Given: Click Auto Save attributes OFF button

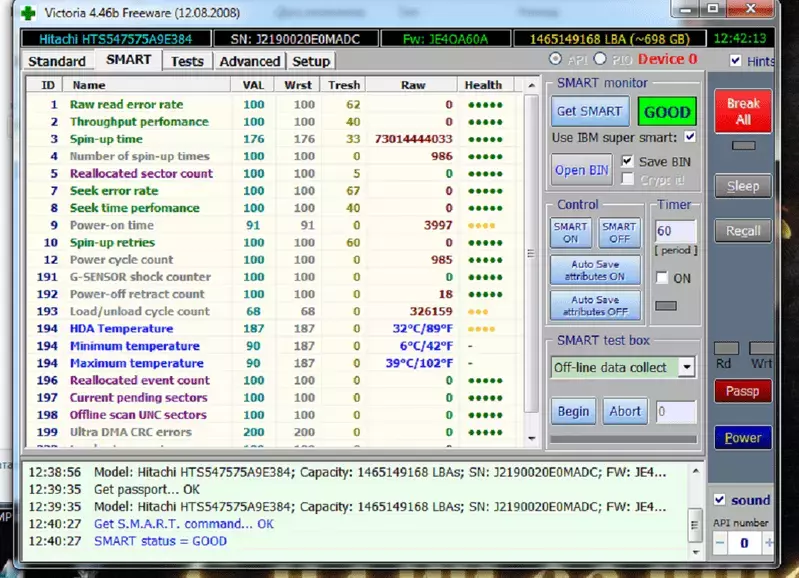Looking at the screenshot, I should pos(595,306).
